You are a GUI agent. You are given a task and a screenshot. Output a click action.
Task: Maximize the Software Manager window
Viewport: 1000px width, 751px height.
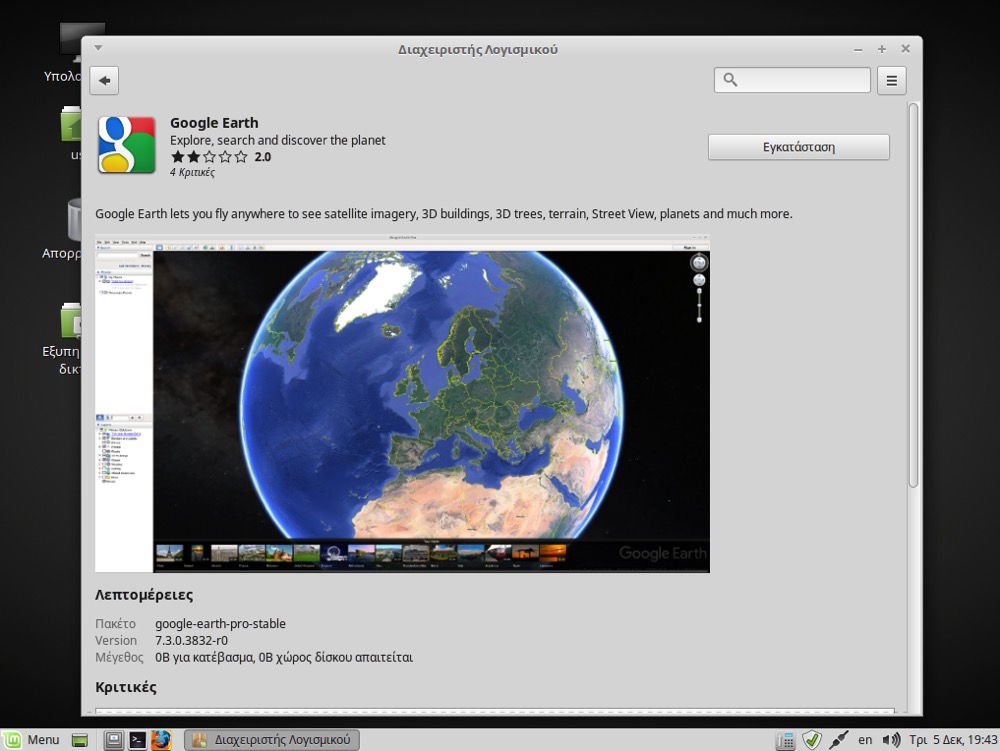pyautogui.click(x=881, y=49)
